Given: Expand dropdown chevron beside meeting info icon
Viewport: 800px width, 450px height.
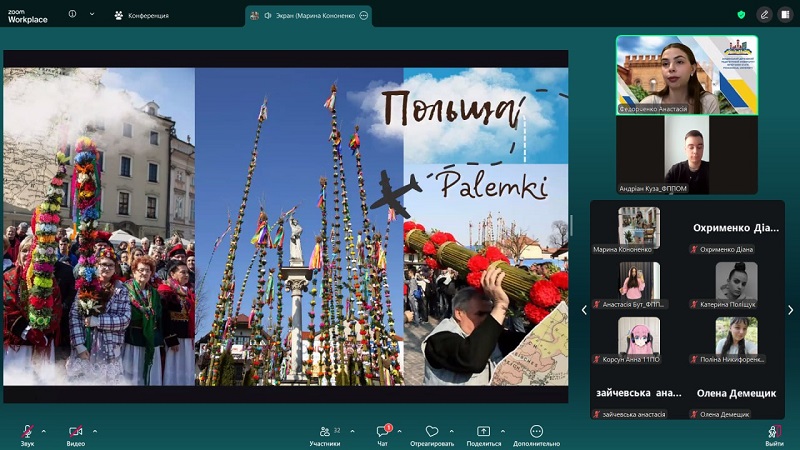Looking at the screenshot, I should (92, 15).
